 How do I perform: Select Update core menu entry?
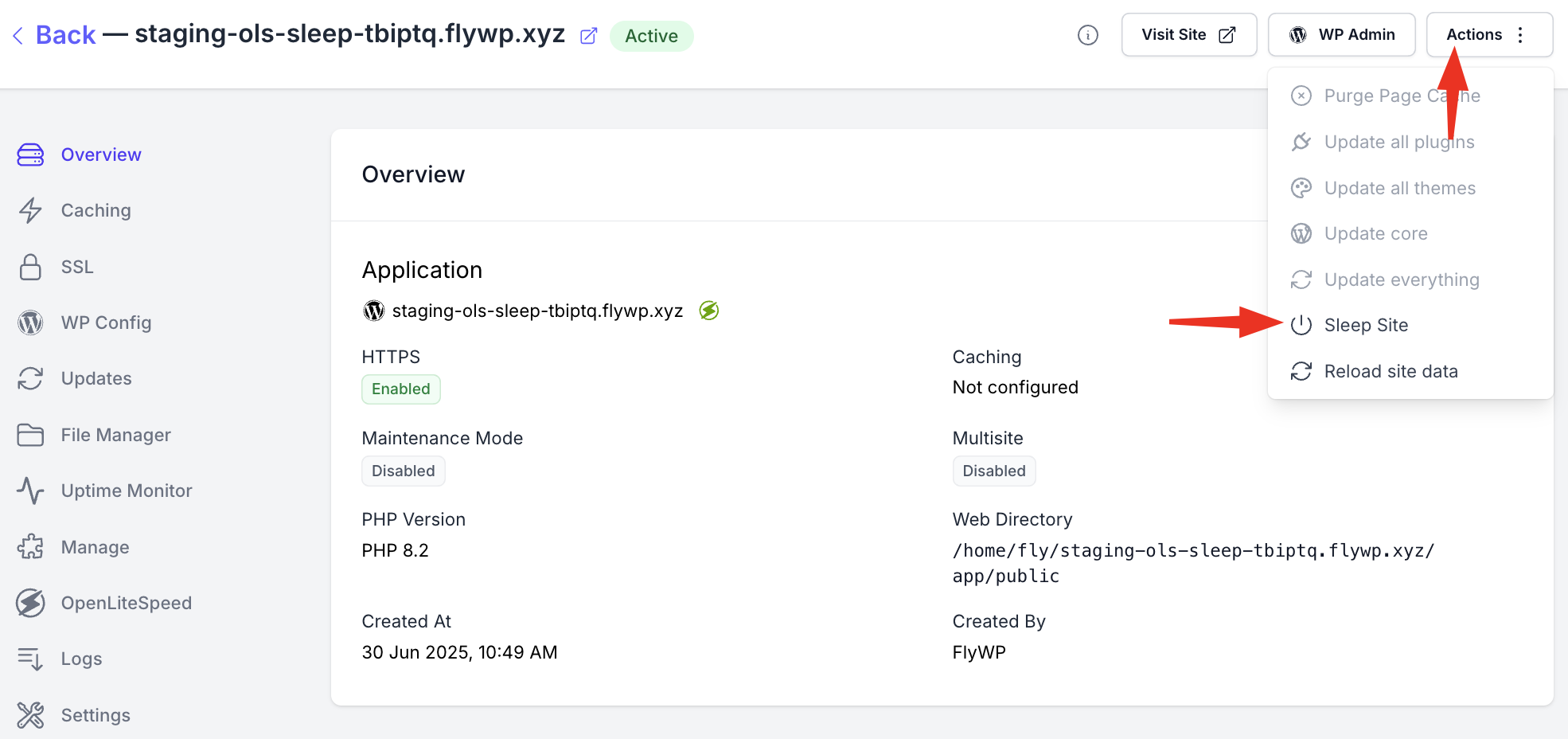(1410, 233)
